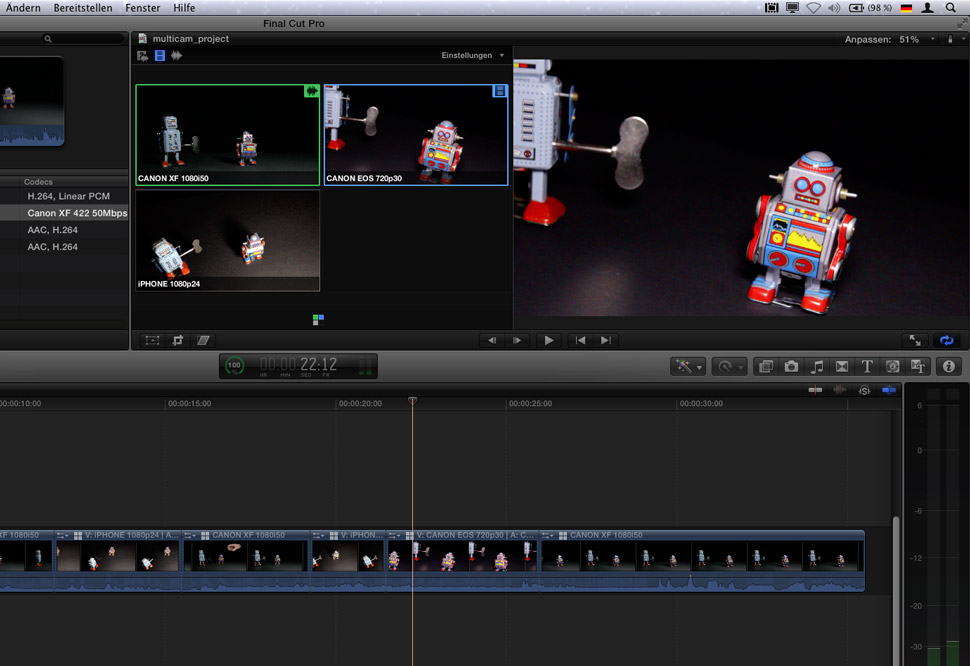Open the Music and Sound browser
The width and height of the screenshot is (970, 666).
[817, 367]
